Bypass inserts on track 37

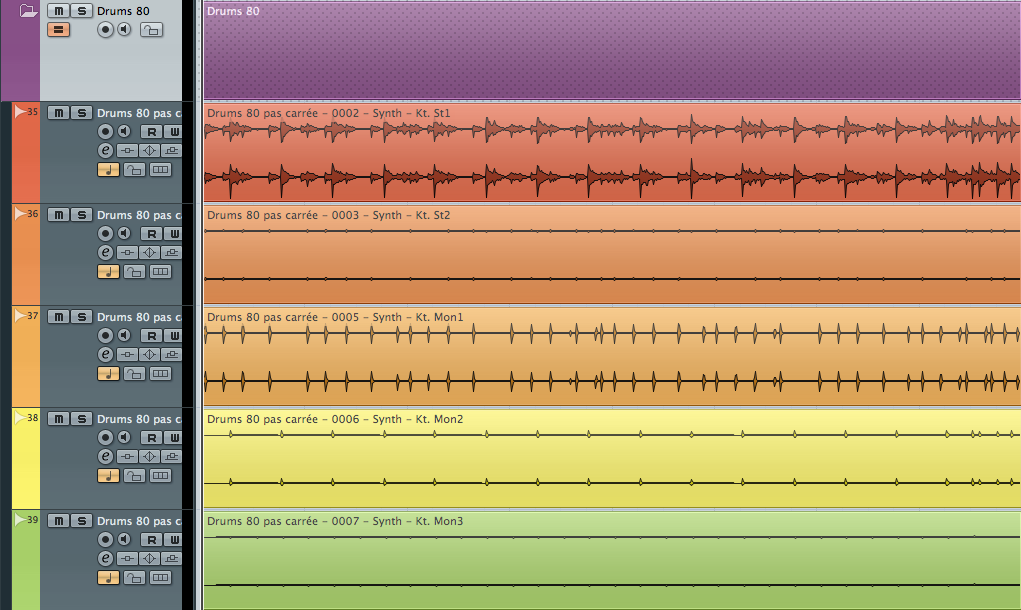[128, 354]
